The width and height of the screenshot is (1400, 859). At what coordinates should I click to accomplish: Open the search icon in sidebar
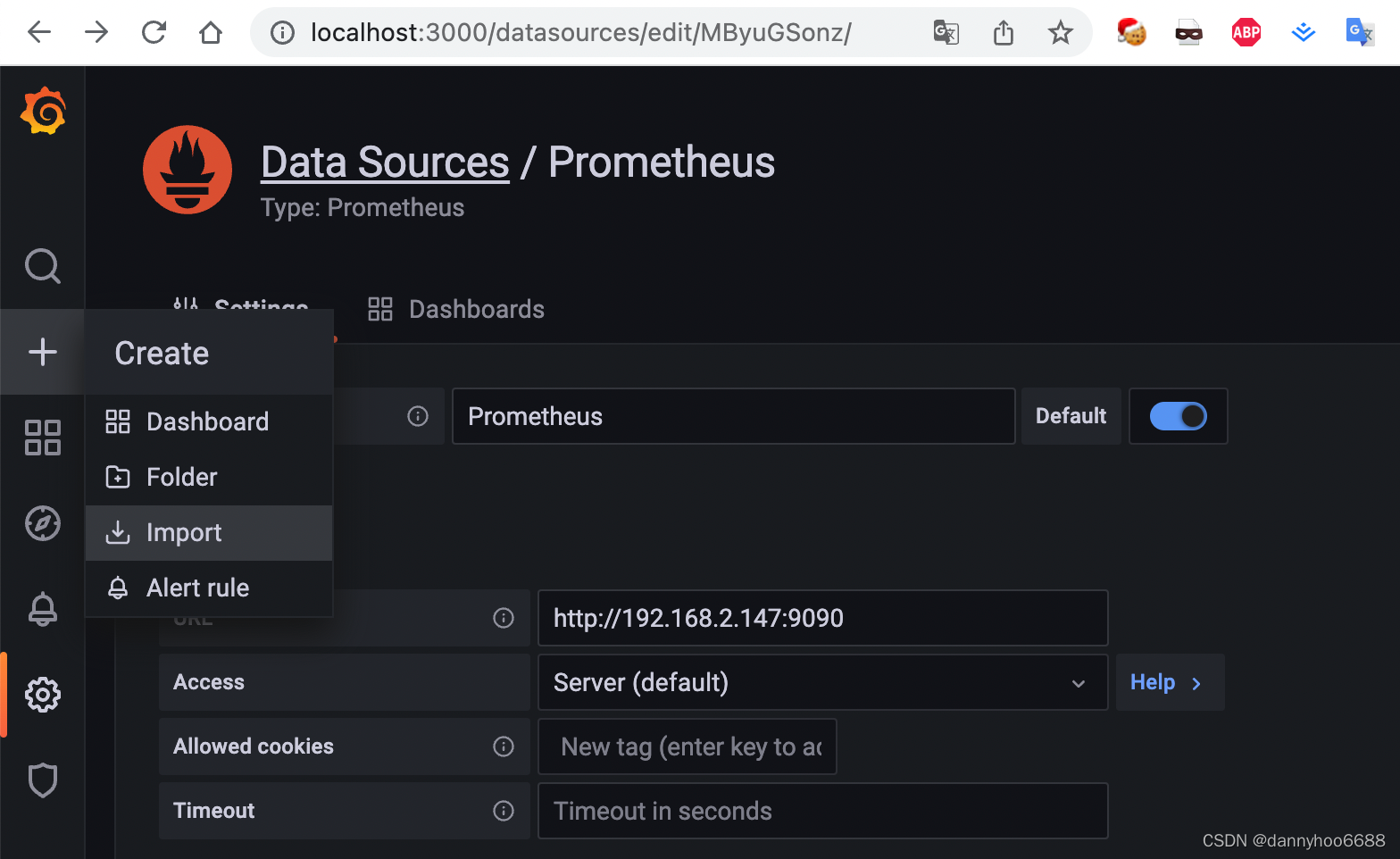point(43,265)
